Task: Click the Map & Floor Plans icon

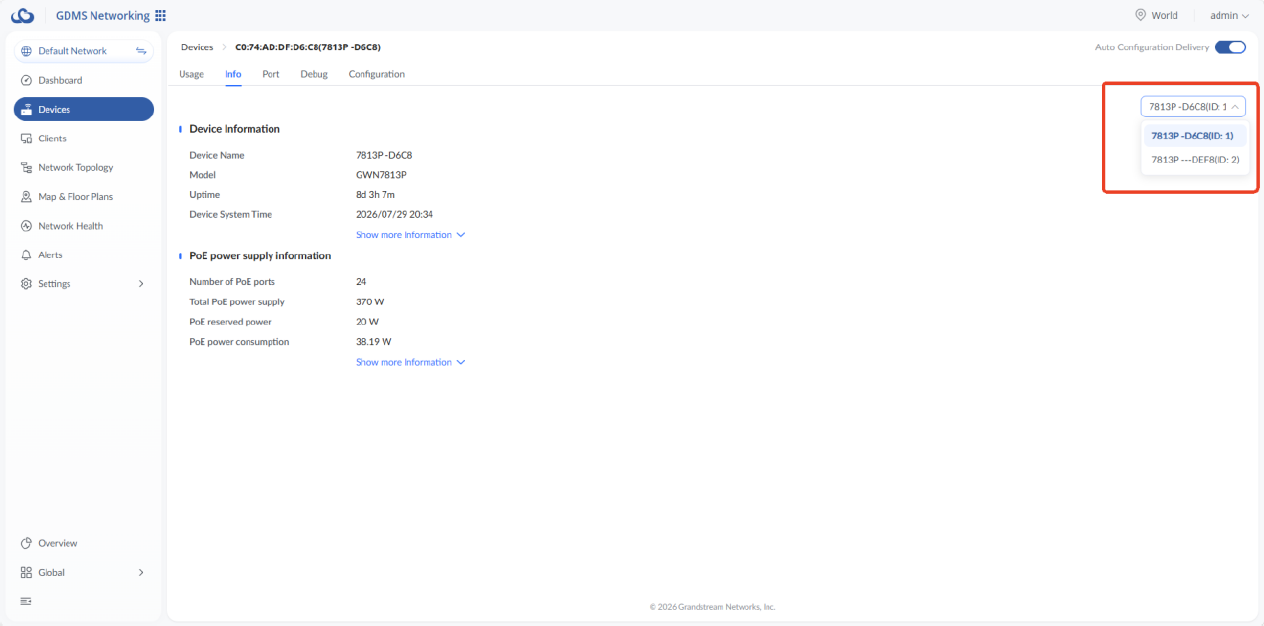Action: (27, 197)
